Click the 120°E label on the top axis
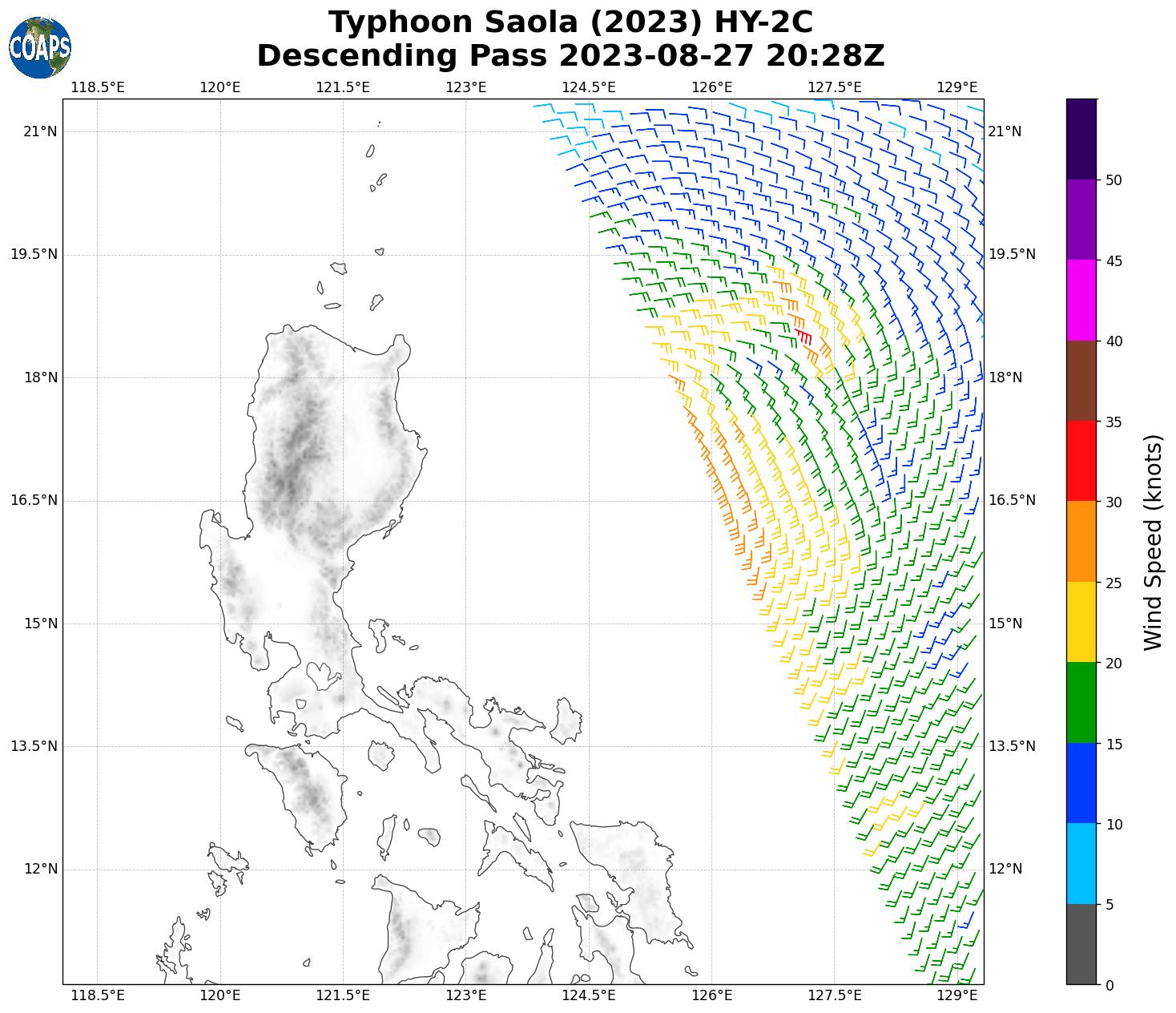Image resolution: width=1176 pixels, height=1013 pixels. click(220, 87)
